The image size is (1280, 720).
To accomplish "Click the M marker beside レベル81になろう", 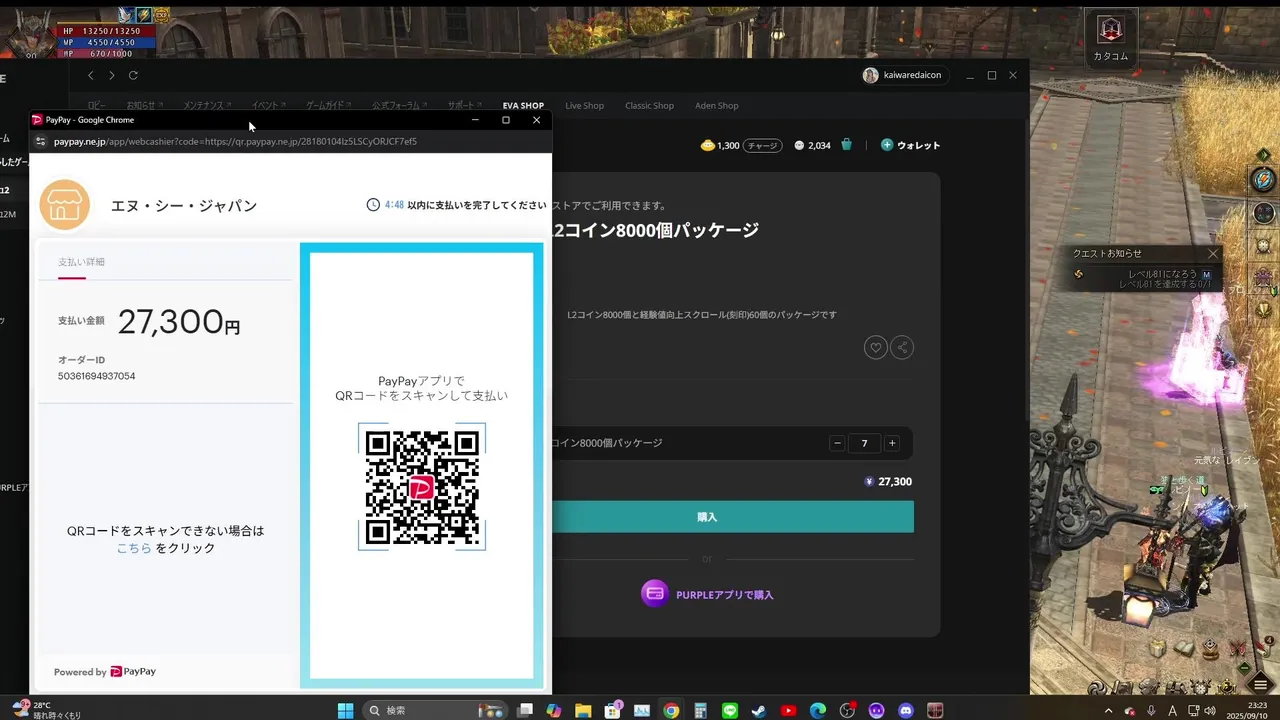I will [x=1207, y=274].
